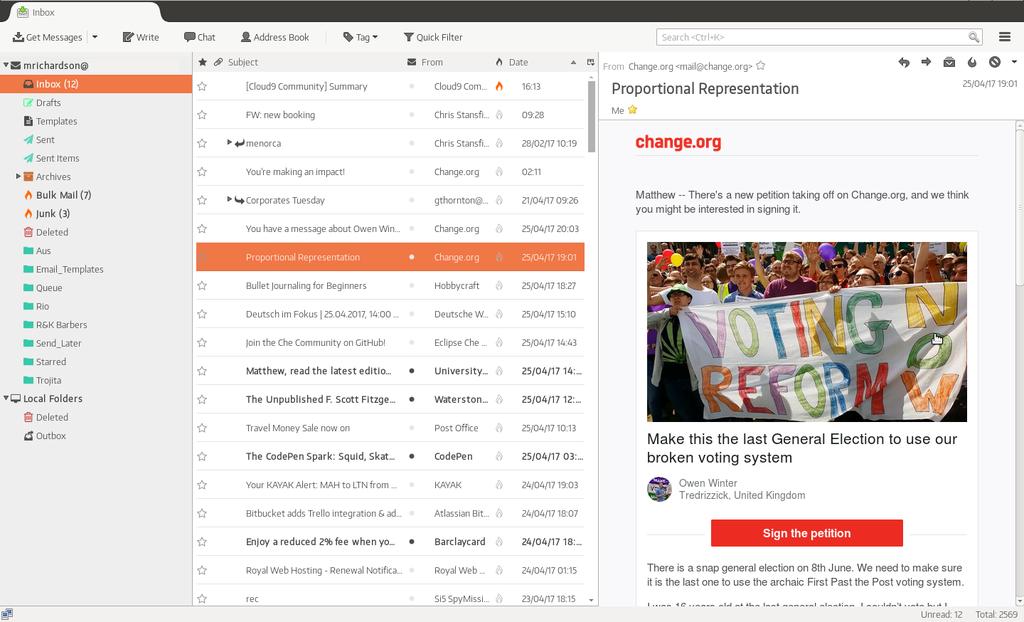Toggle junk flame on 'menorca' message
The height and width of the screenshot is (622, 1024).
[499, 143]
